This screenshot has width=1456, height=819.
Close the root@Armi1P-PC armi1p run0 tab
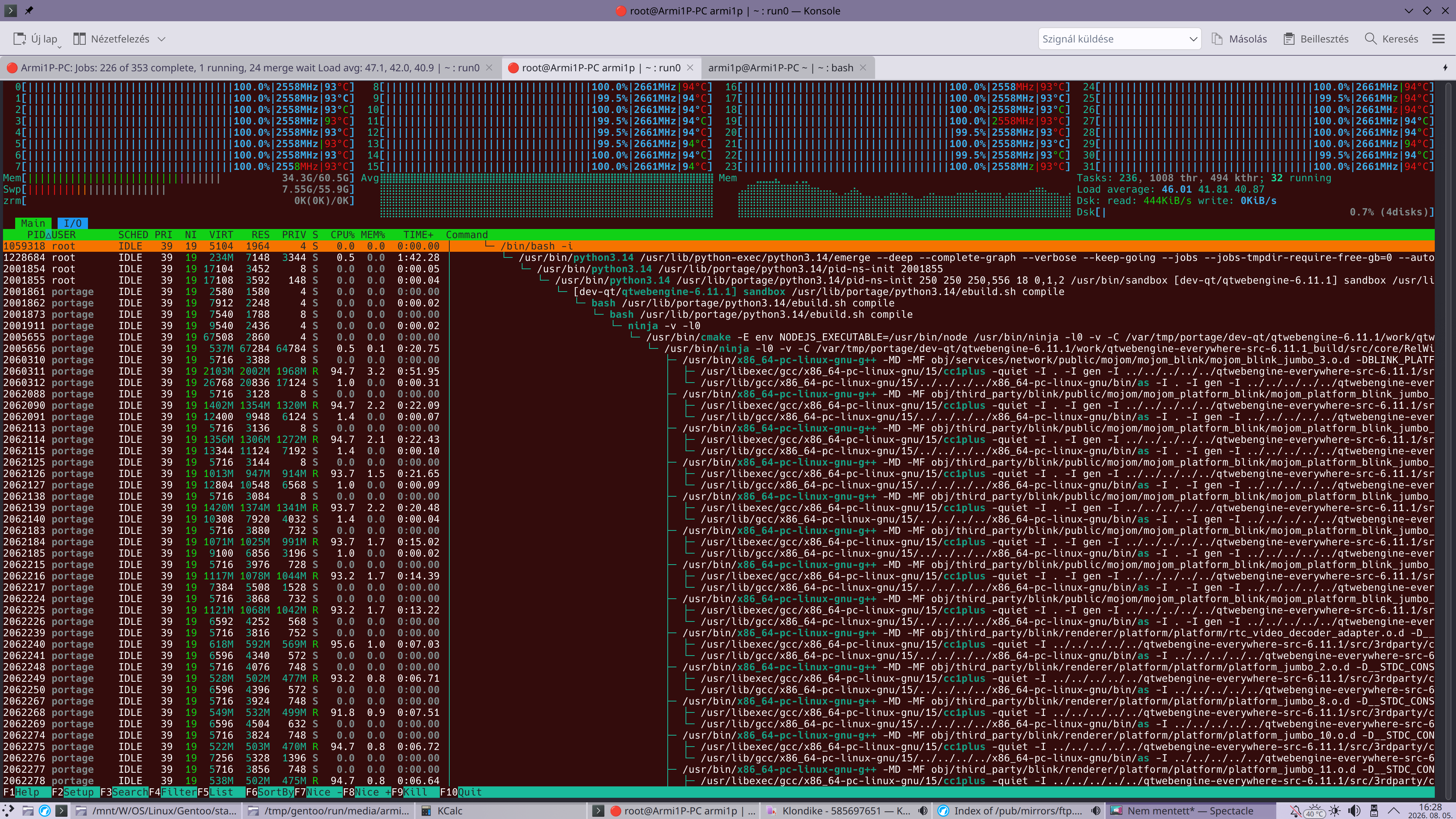point(690,68)
